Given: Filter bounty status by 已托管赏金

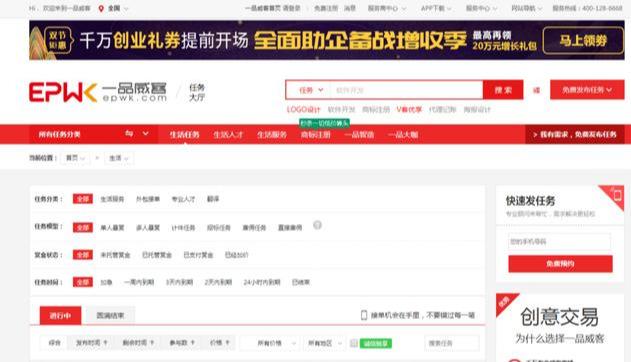Looking at the screenshot, I should (x=157, y=255).
